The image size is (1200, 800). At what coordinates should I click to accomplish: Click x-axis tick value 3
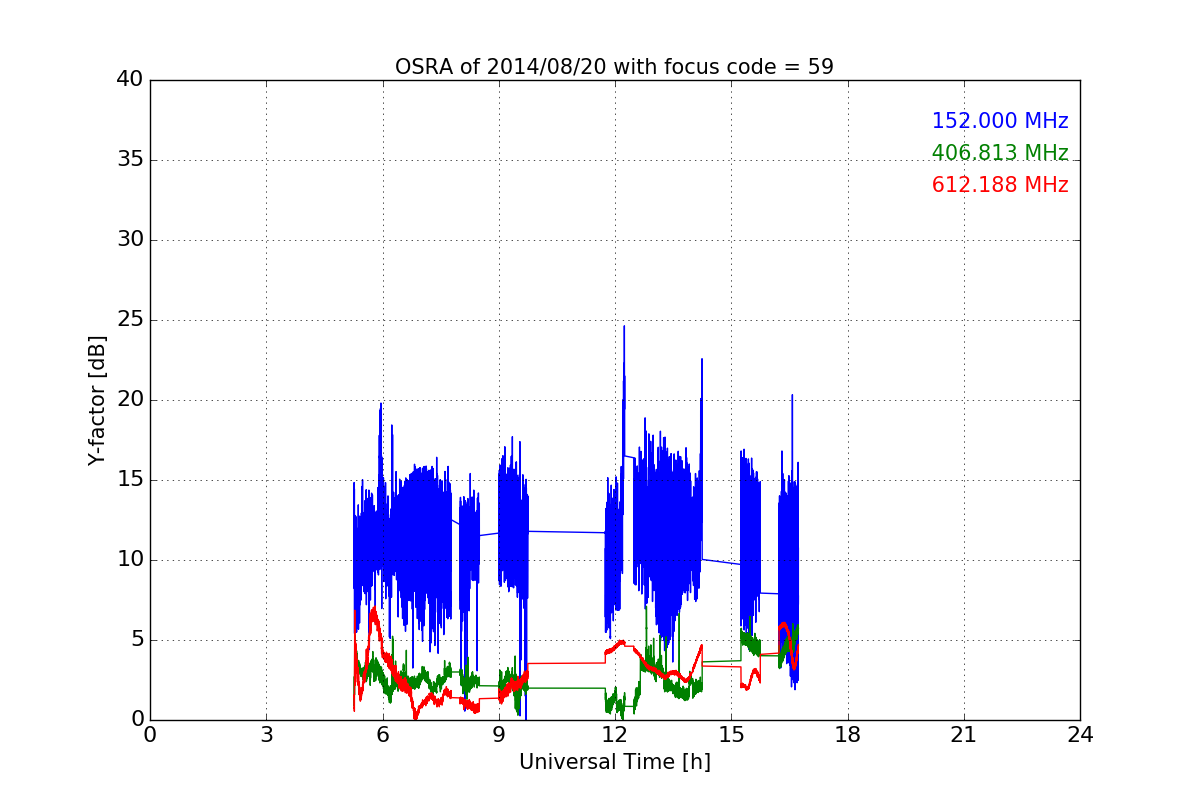pos(266,735)
